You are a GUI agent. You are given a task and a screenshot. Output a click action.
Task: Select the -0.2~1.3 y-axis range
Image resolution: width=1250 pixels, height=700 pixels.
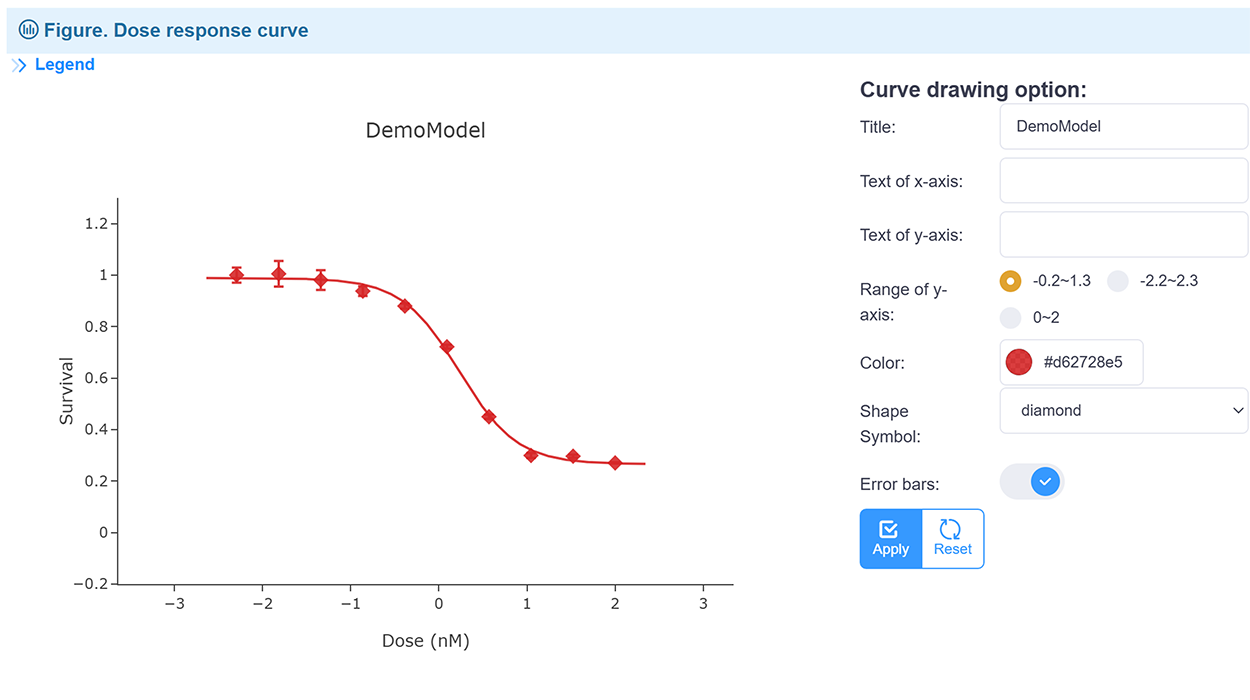[x=1011, y=281]
